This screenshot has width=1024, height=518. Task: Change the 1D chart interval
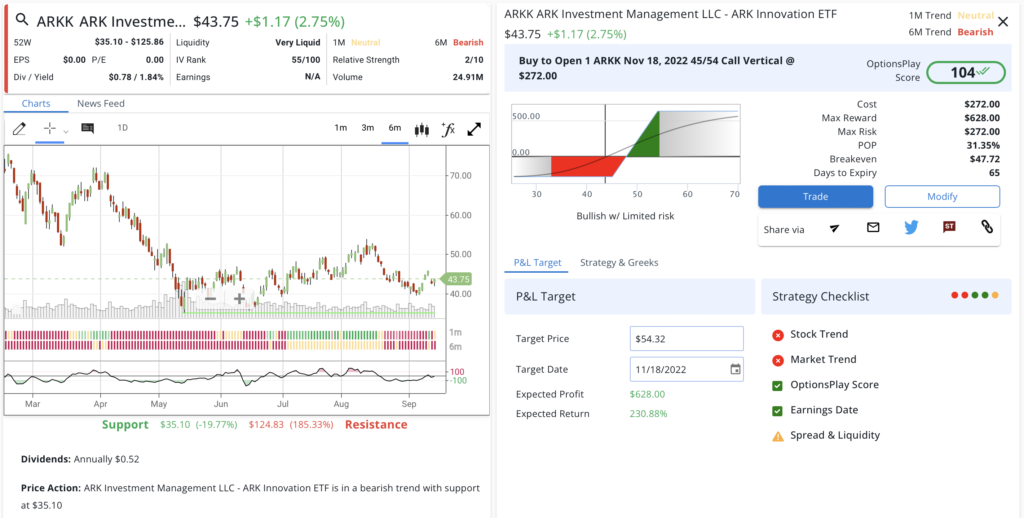[122, 128]
